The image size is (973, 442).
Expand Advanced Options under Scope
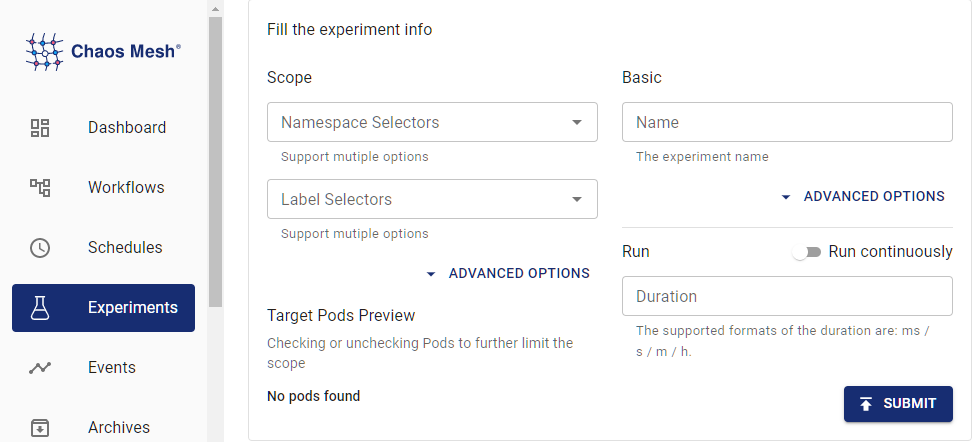point(508,273)
